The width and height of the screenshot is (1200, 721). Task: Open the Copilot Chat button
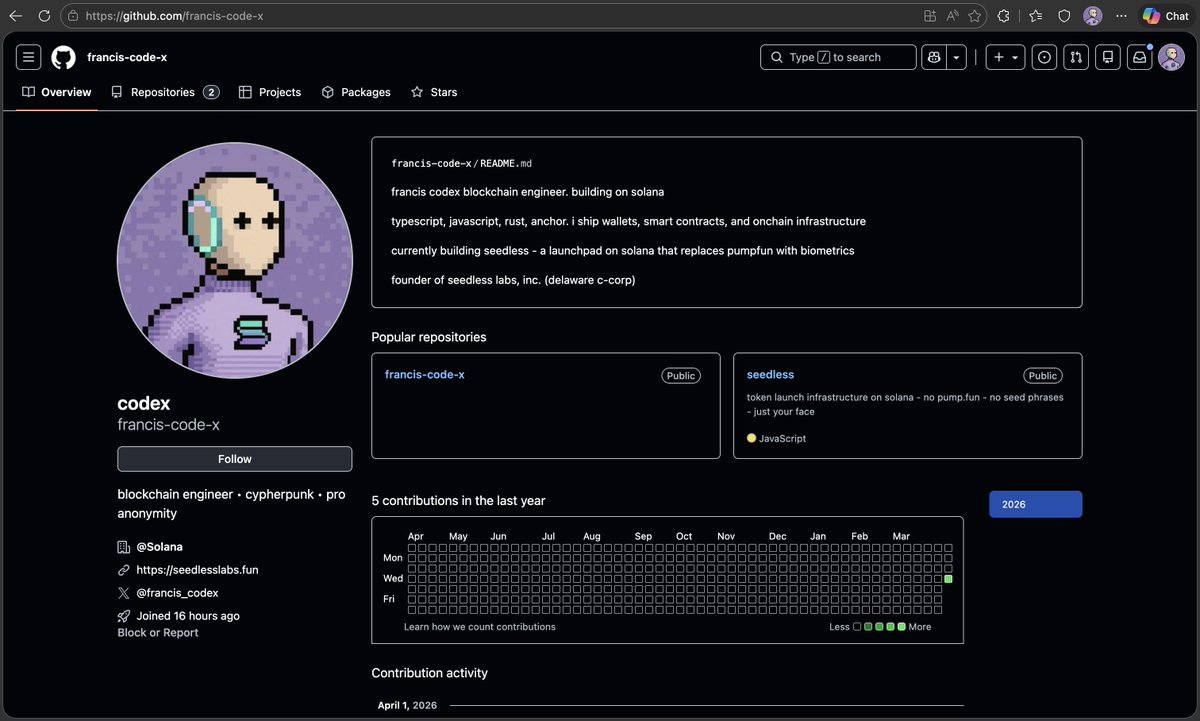click(1165, 16)
